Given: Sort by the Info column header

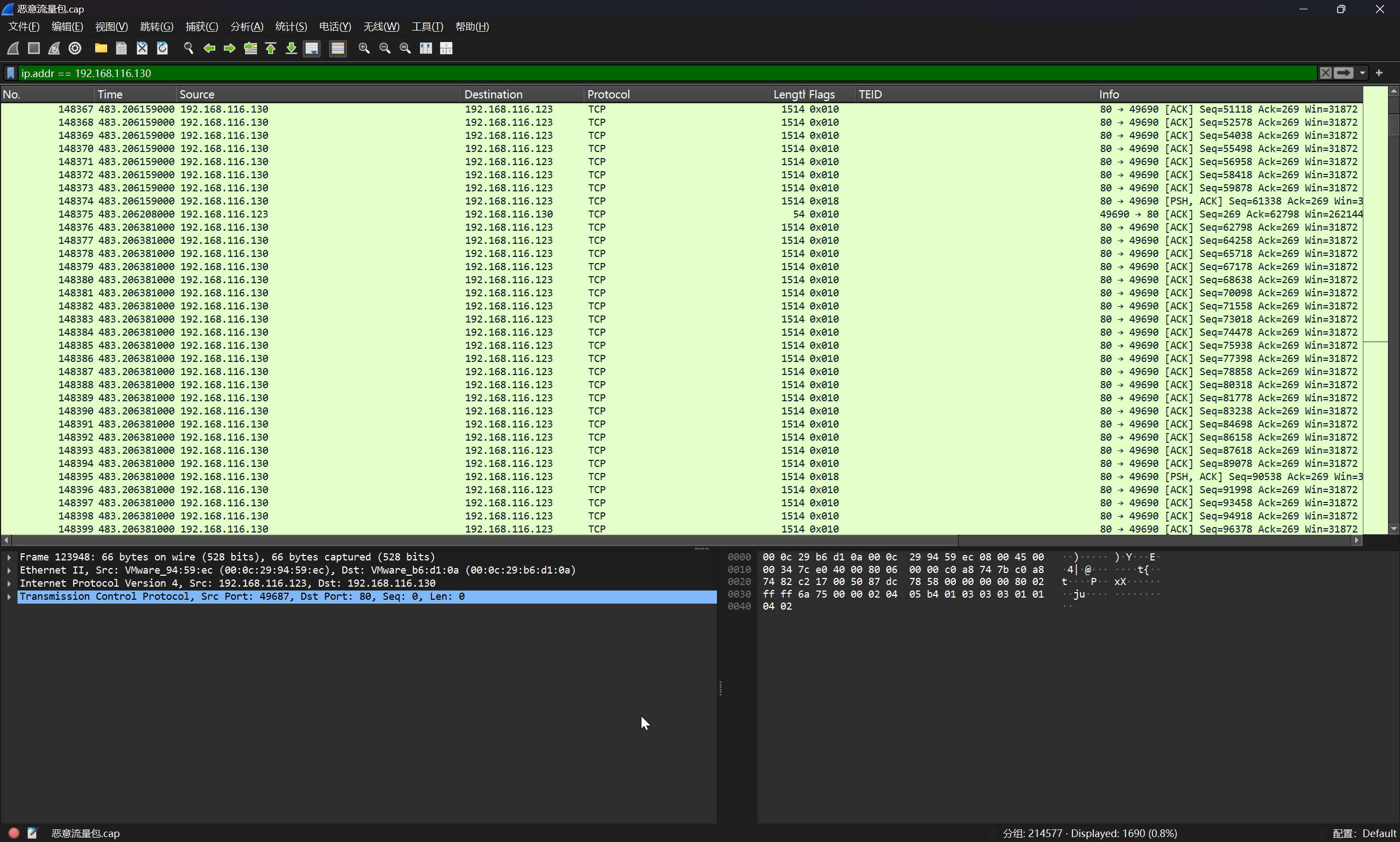Looking at the screenshot, I should click(x=1229, y=94).
